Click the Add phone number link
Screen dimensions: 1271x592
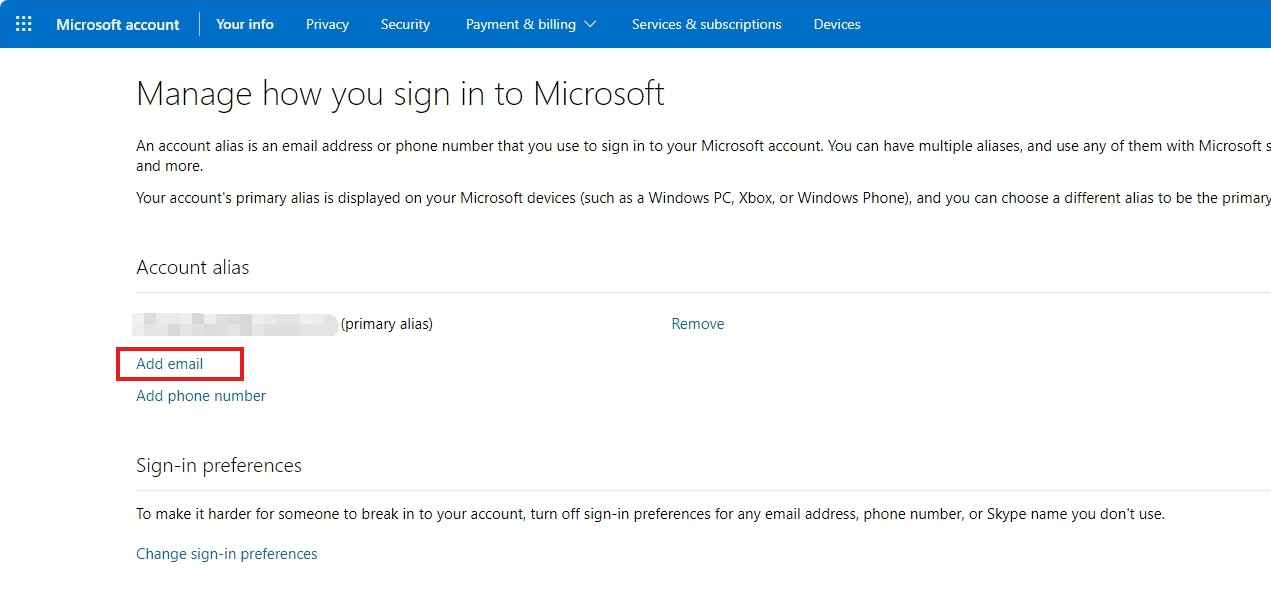click(201, 396)
